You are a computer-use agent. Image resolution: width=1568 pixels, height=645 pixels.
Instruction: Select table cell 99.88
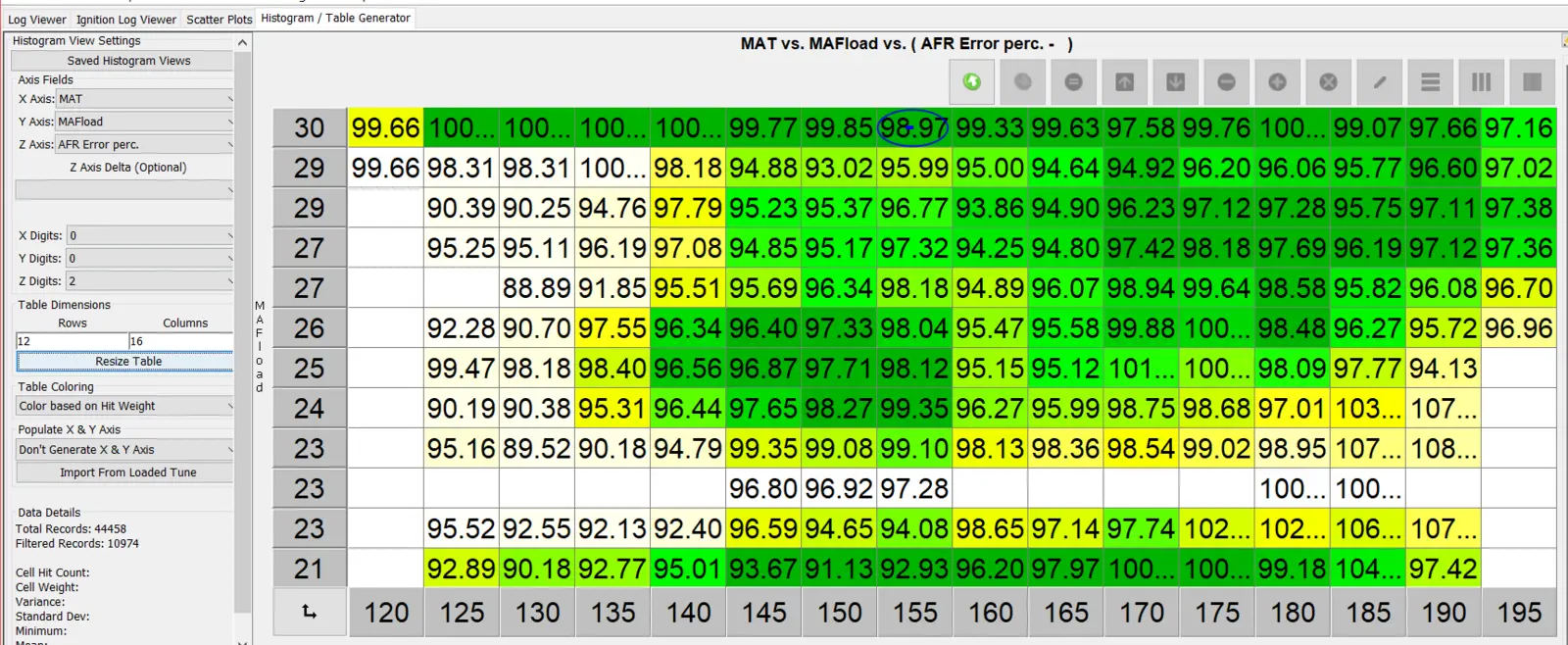1141,328
